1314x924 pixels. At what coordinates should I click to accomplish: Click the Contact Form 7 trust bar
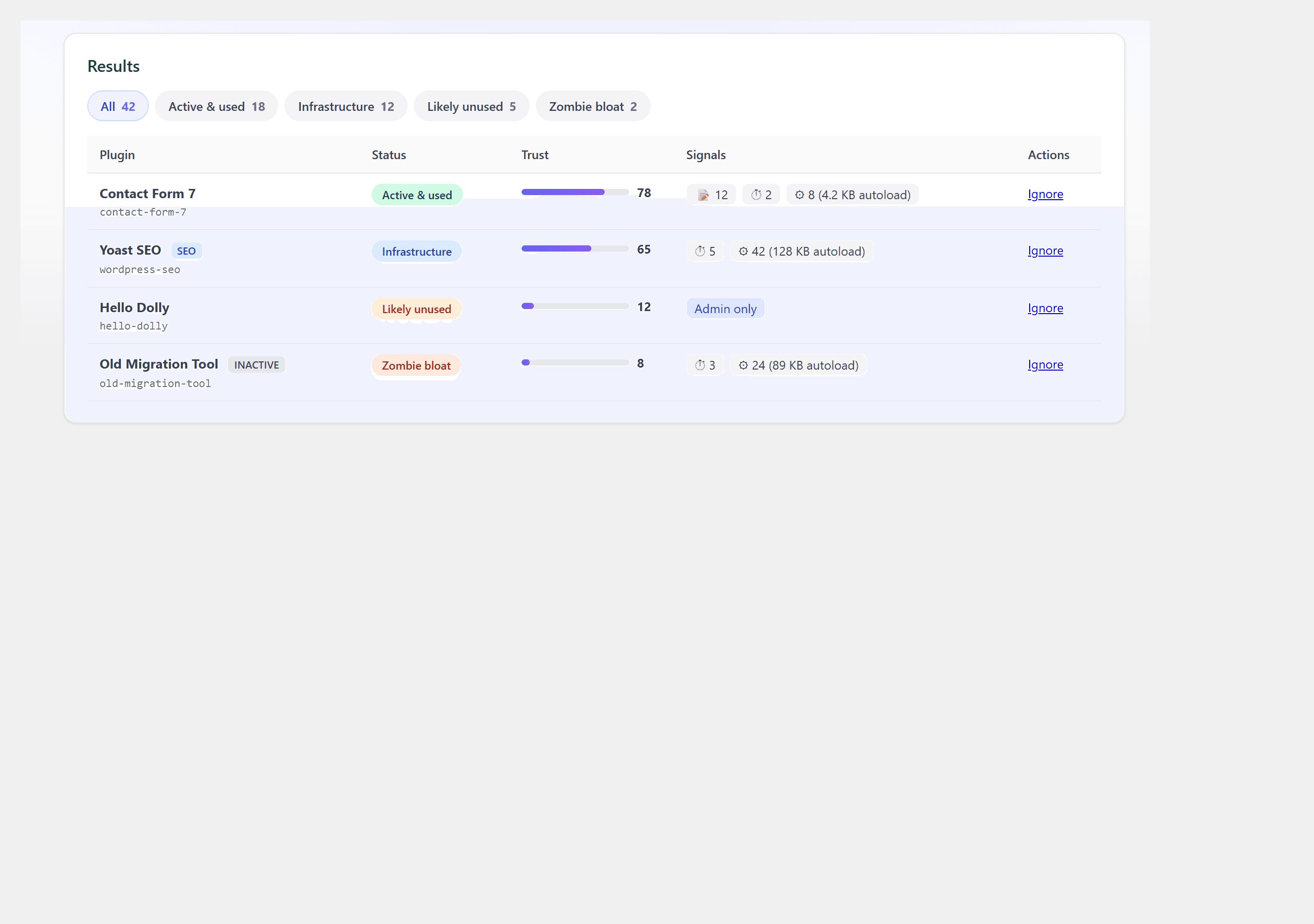[574, 192]
